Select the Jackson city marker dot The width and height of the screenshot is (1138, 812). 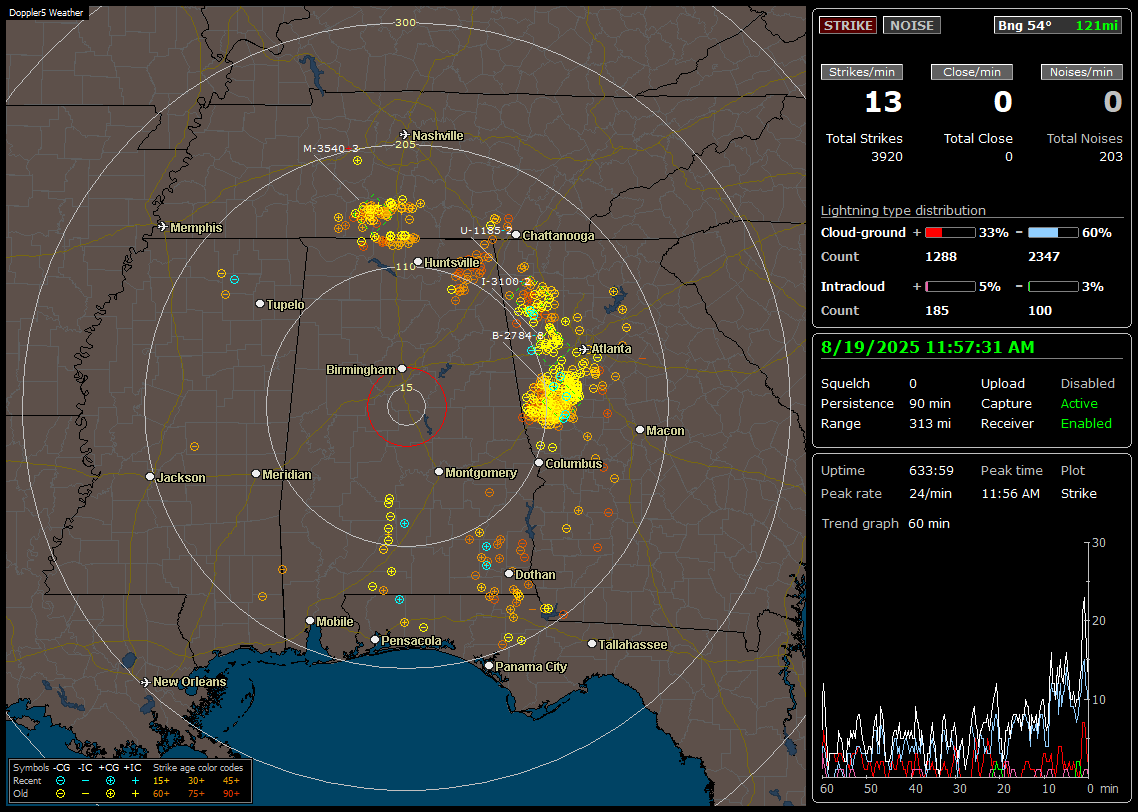pos(150,477)
